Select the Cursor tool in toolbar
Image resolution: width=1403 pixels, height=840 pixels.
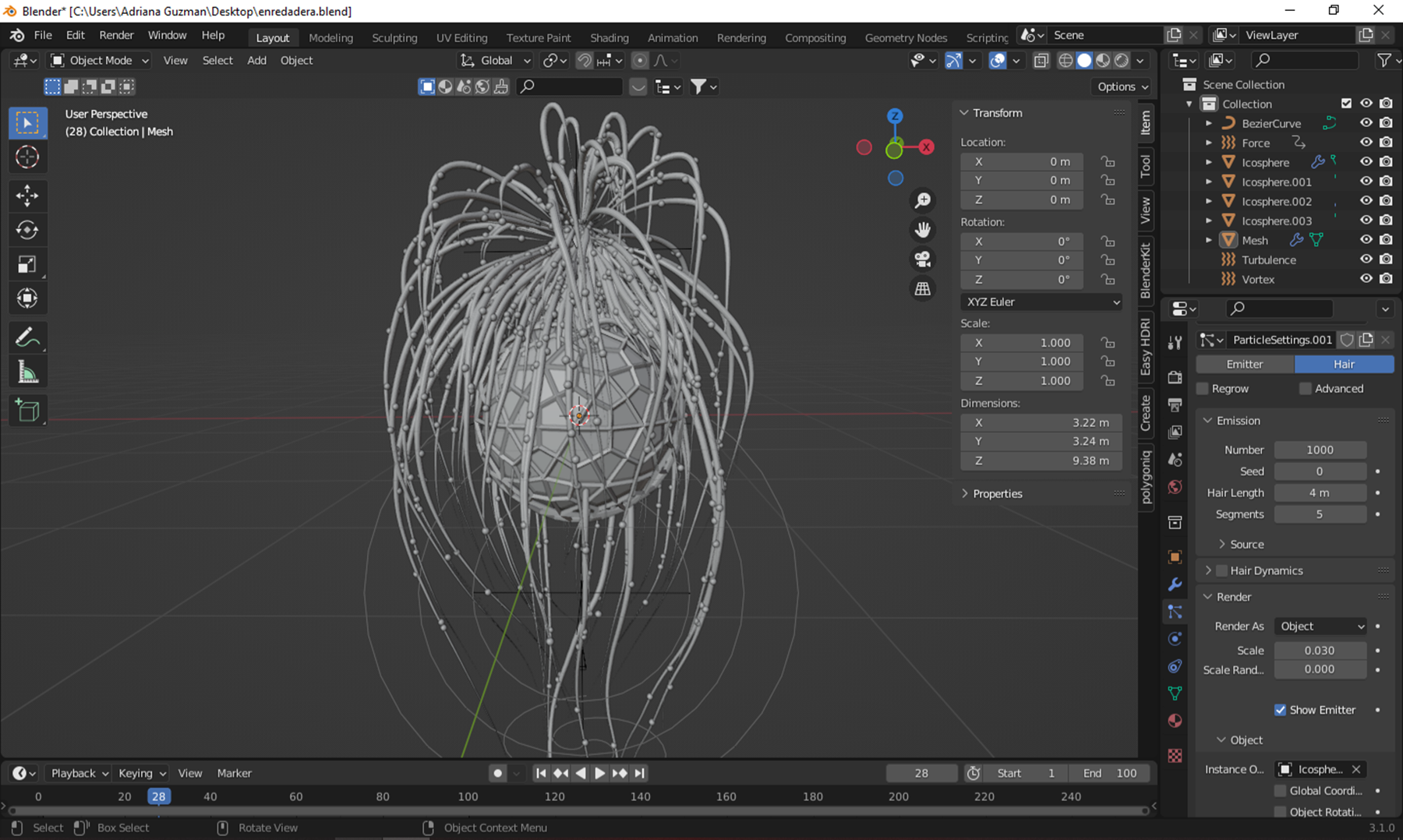pos(27,157)
